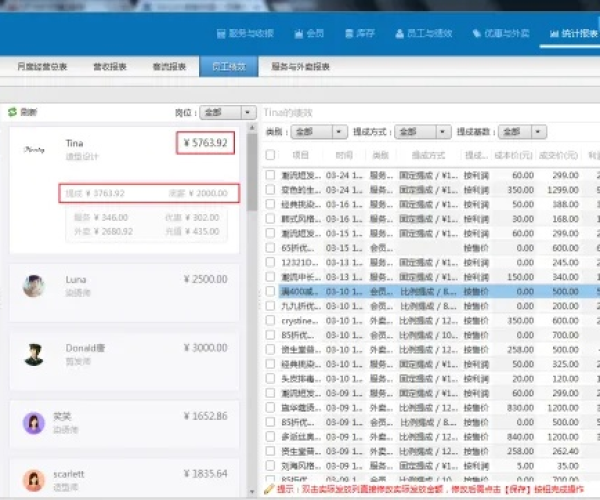Open 服务与收银 in the top navigation
600x500 pixels.
click(245, 33)
